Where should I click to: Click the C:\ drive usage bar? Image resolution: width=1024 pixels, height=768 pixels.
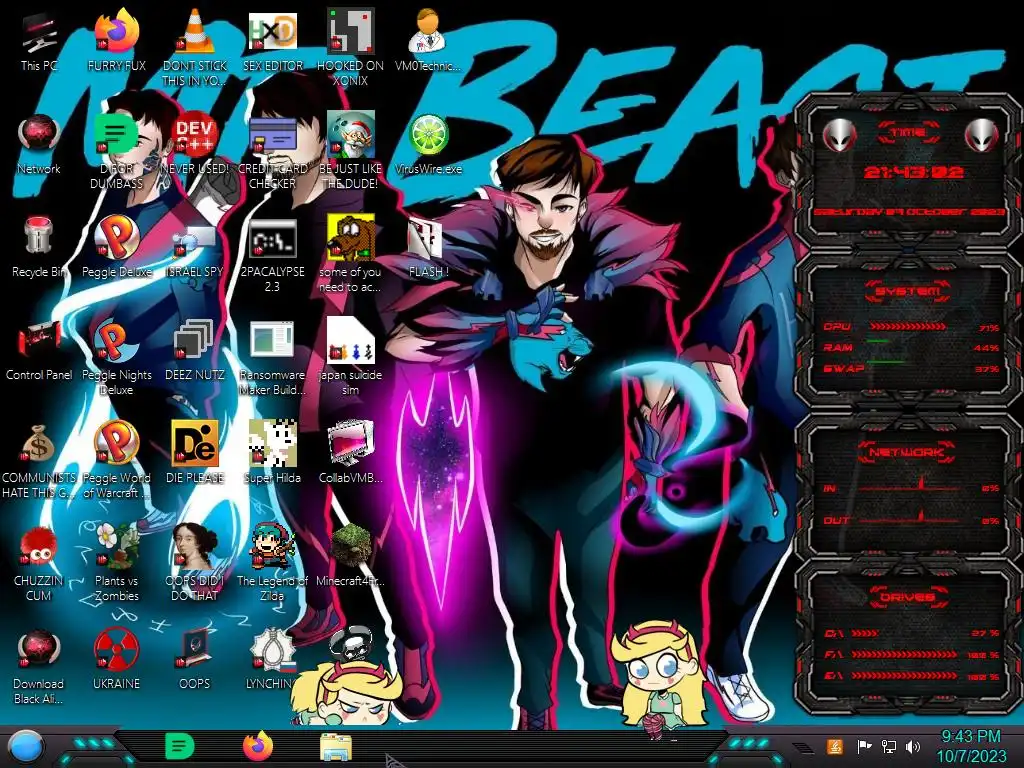[865, 633]
